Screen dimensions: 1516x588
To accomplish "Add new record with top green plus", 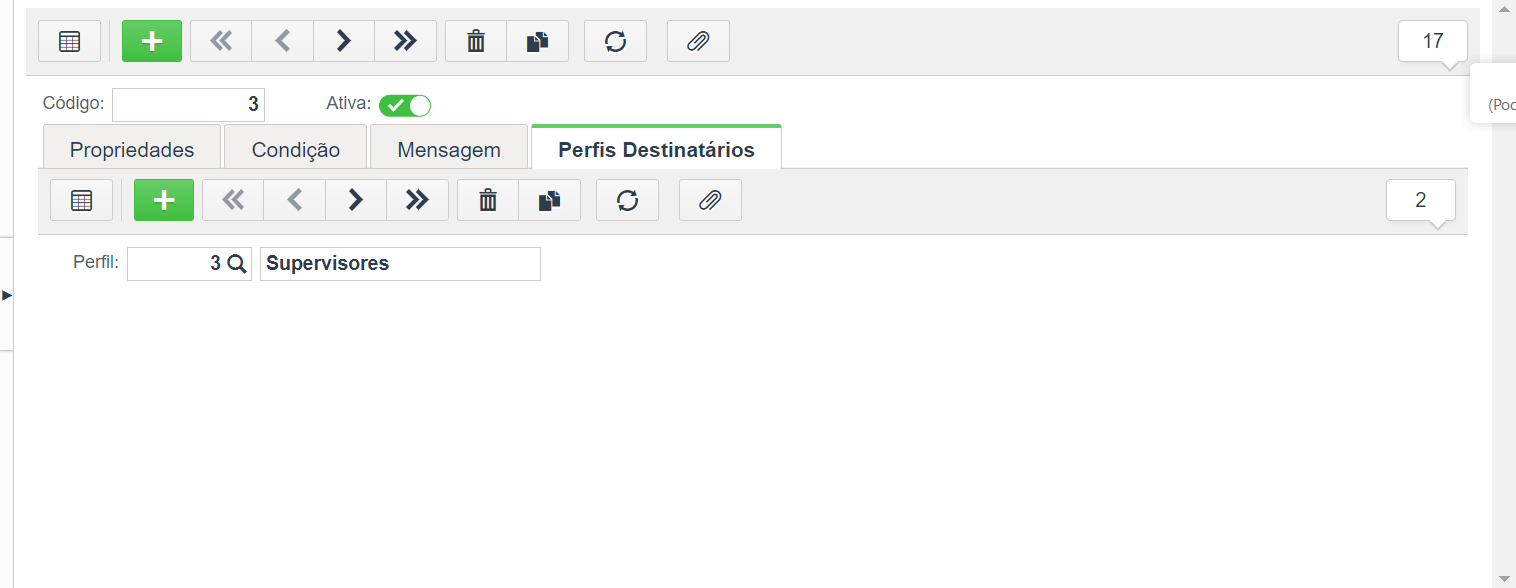I will click(x=152, y=41).
